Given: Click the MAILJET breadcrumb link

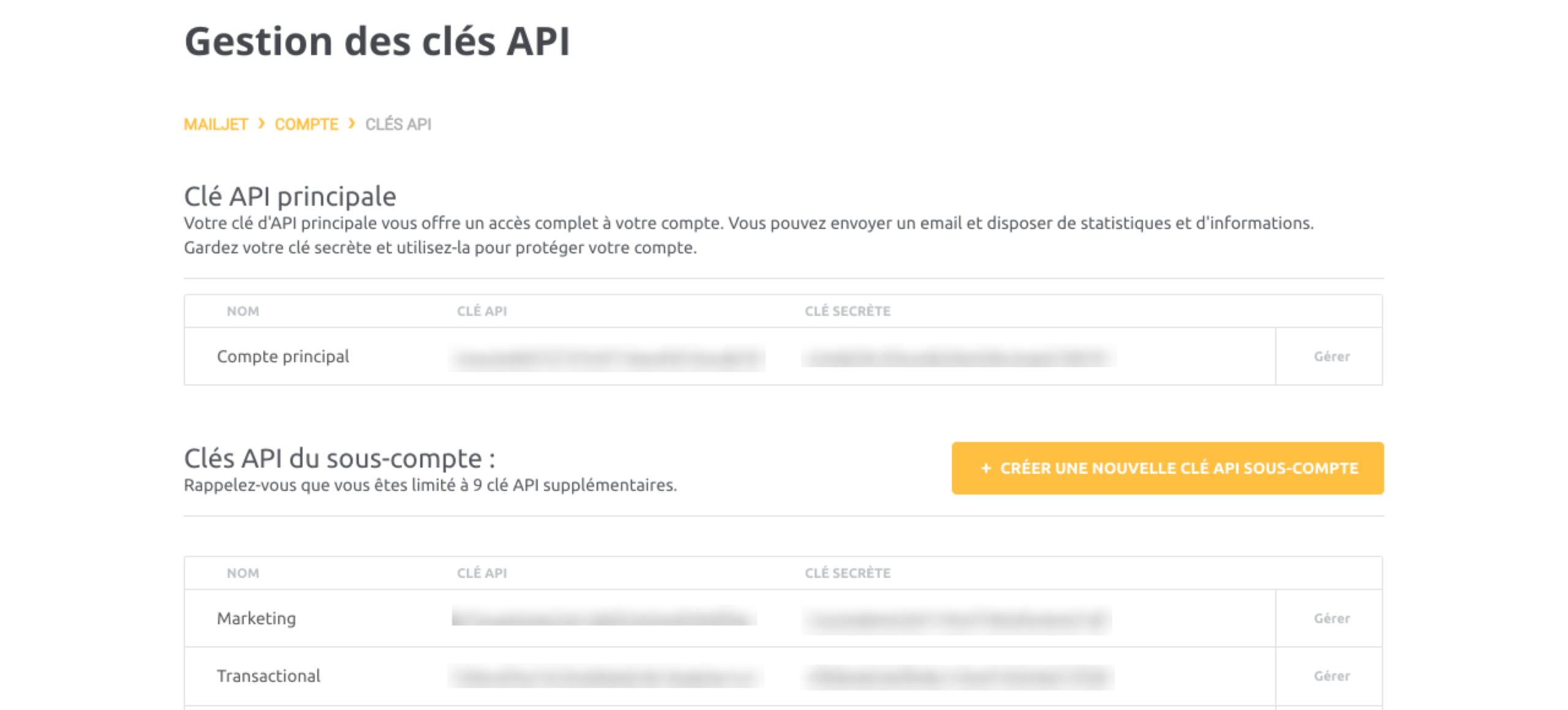Looking at the screenshot, I should (x=216, y=124).
